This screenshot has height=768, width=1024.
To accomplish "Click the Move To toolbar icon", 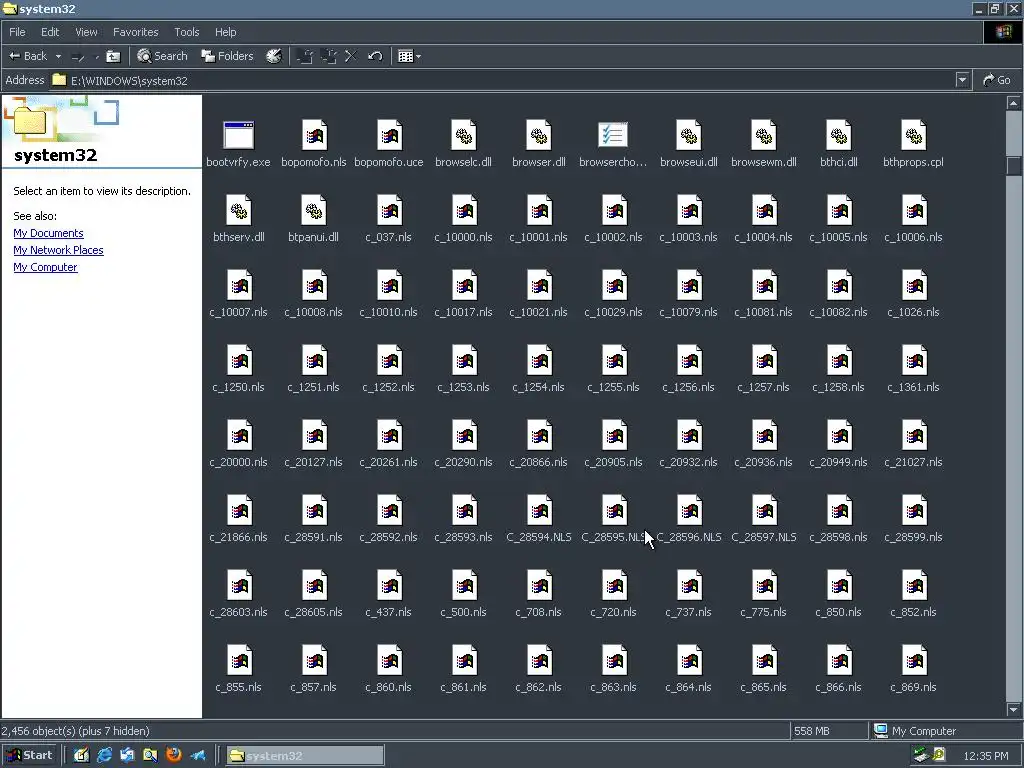I will tap(304, 56).
